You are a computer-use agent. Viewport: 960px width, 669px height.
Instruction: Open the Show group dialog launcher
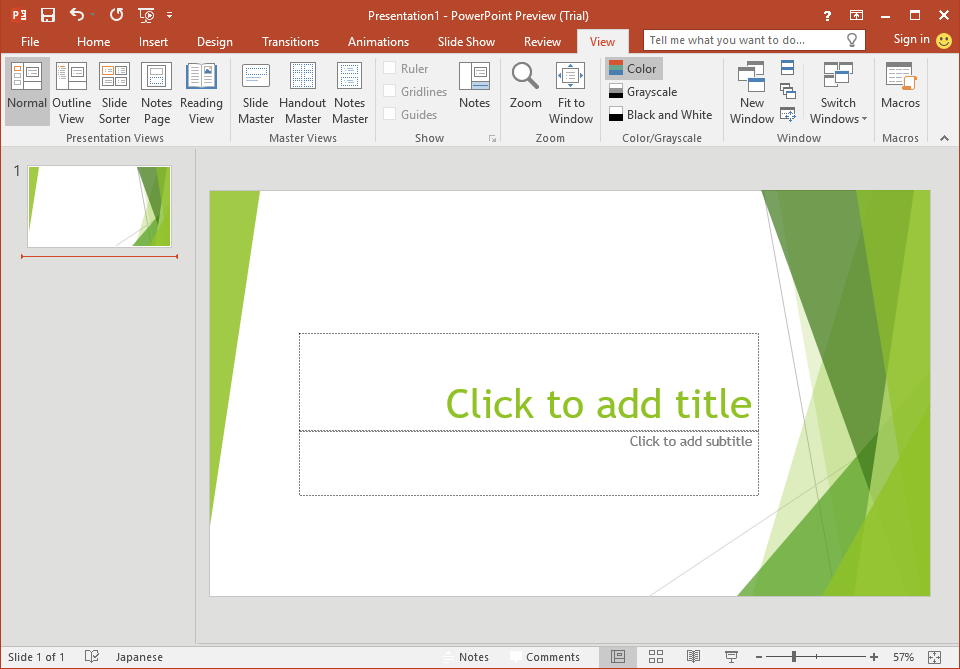pyautogui.click(x=492, y=139)
